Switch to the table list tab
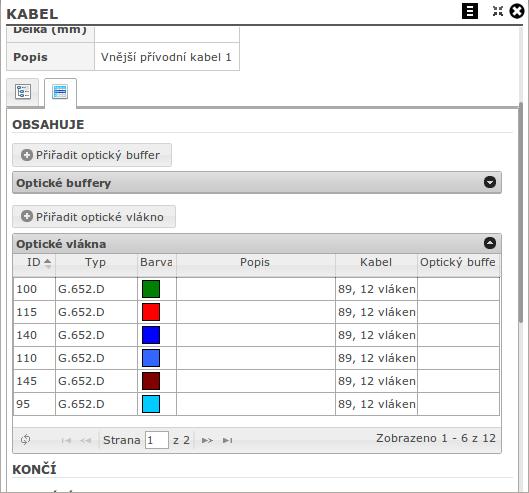Screen dimensions: 529x493 pos(60,92)
